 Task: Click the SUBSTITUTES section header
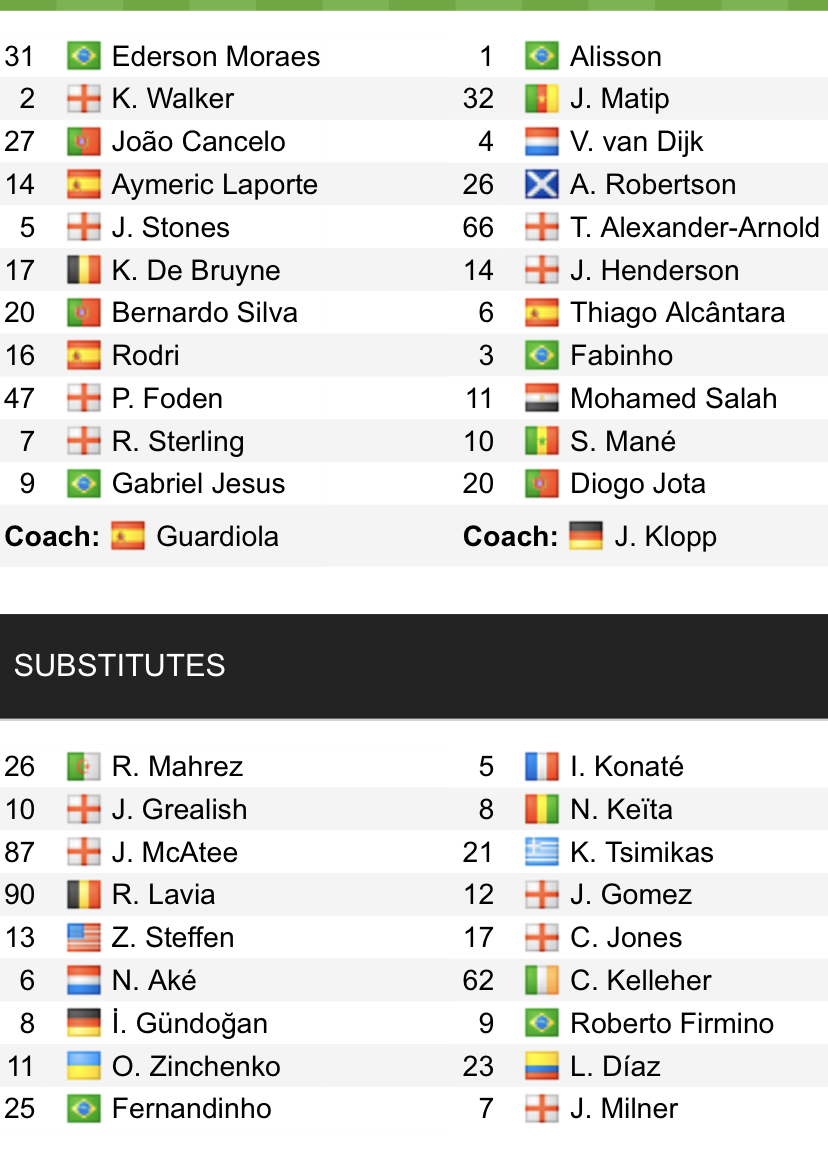point(120,666)
